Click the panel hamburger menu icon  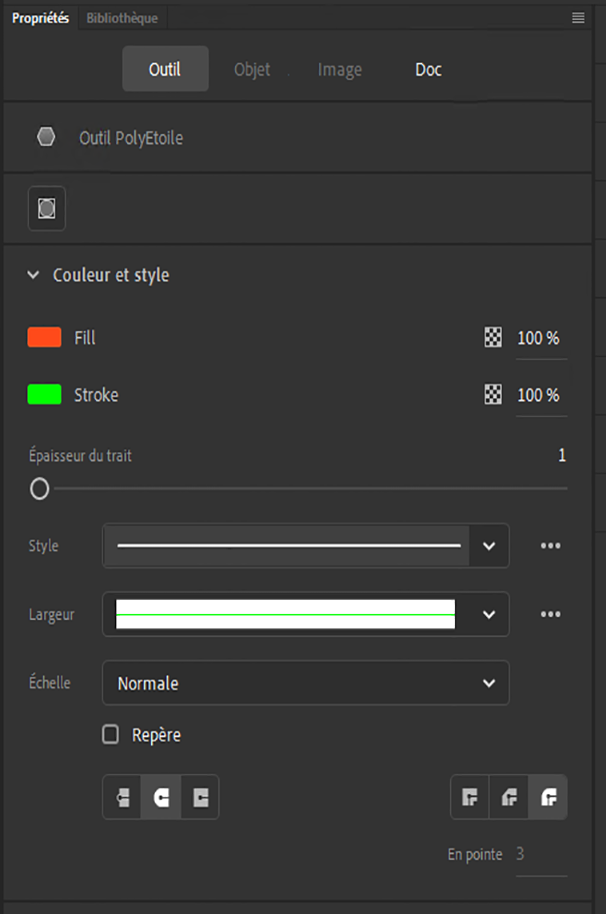coord(578,18)
